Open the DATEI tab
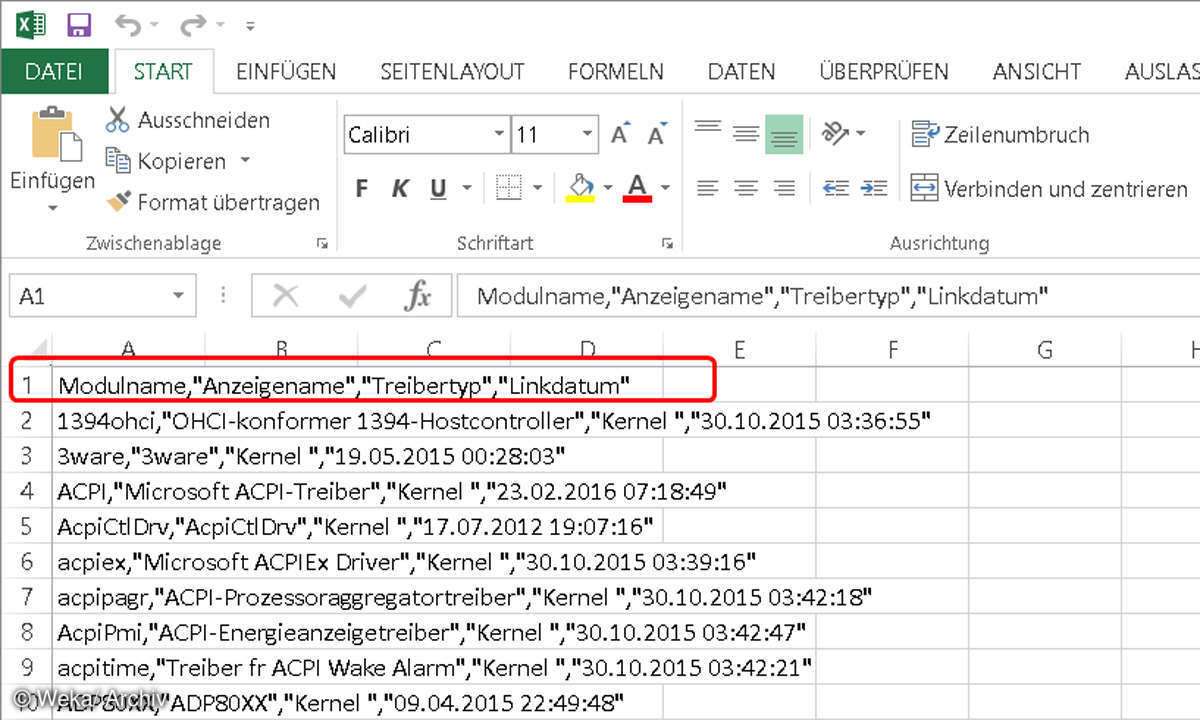 (x=54, y=72)
